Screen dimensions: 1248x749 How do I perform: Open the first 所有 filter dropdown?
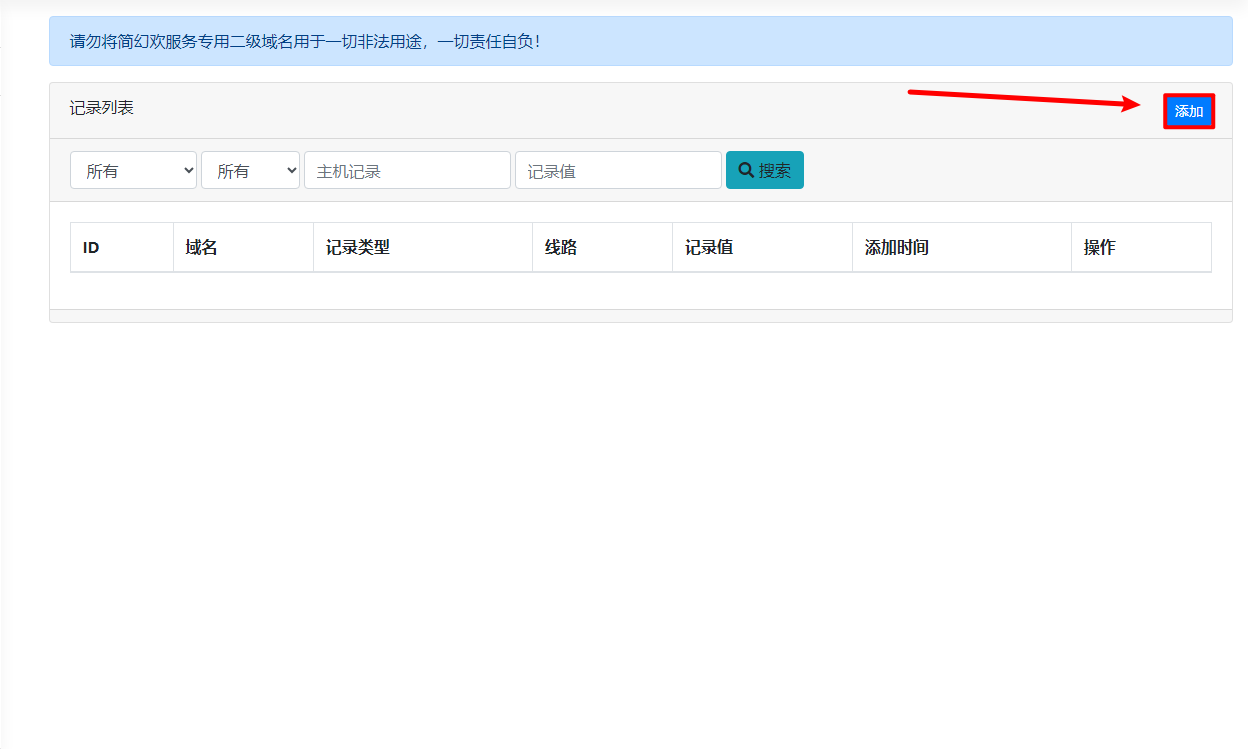[133, 171]
